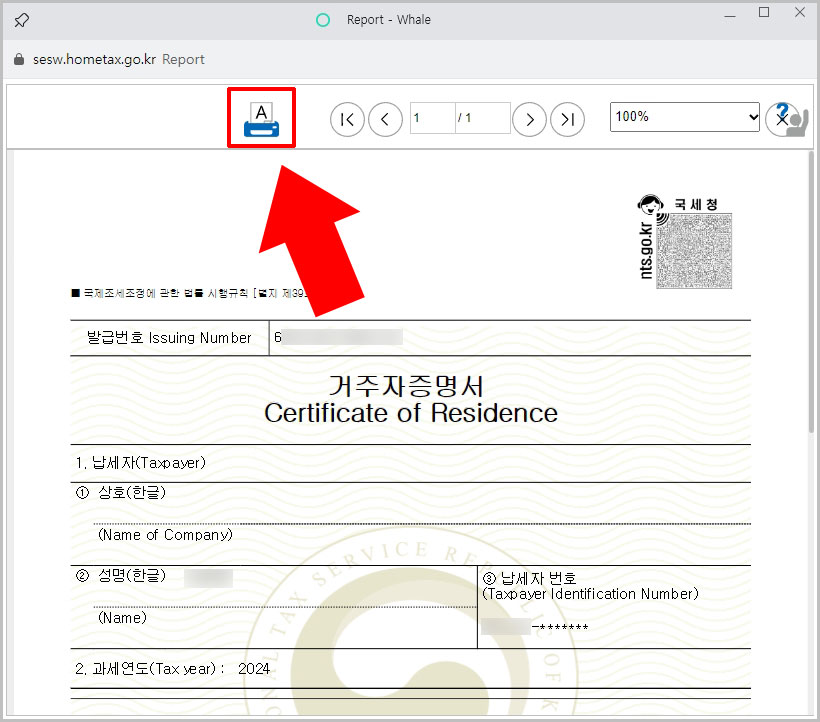
Task: Go to first page of report
Action: (347, 120)
